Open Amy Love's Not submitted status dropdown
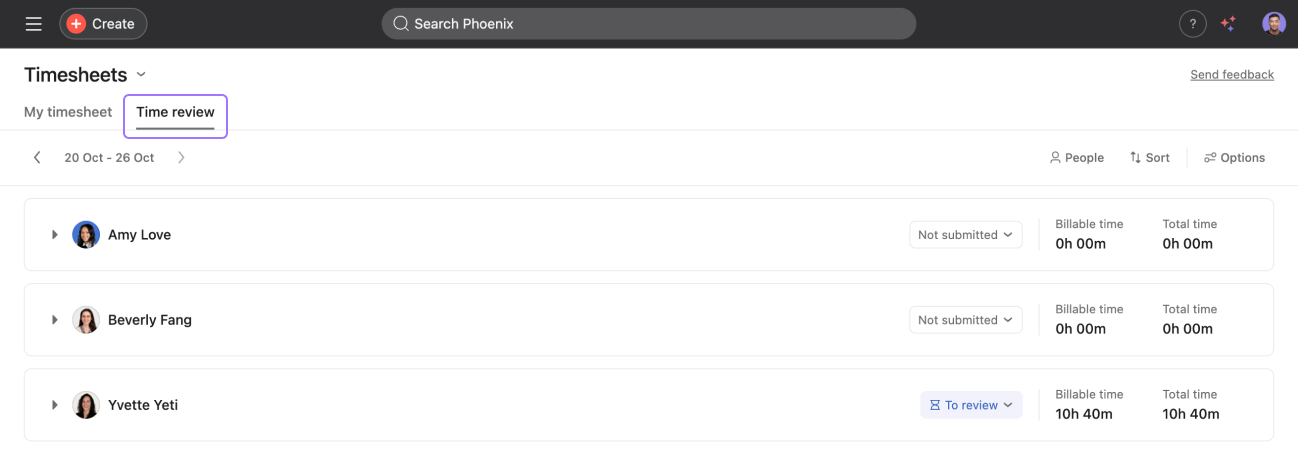The height and width of the screenshot is (472, 1300). pos(965,235)
